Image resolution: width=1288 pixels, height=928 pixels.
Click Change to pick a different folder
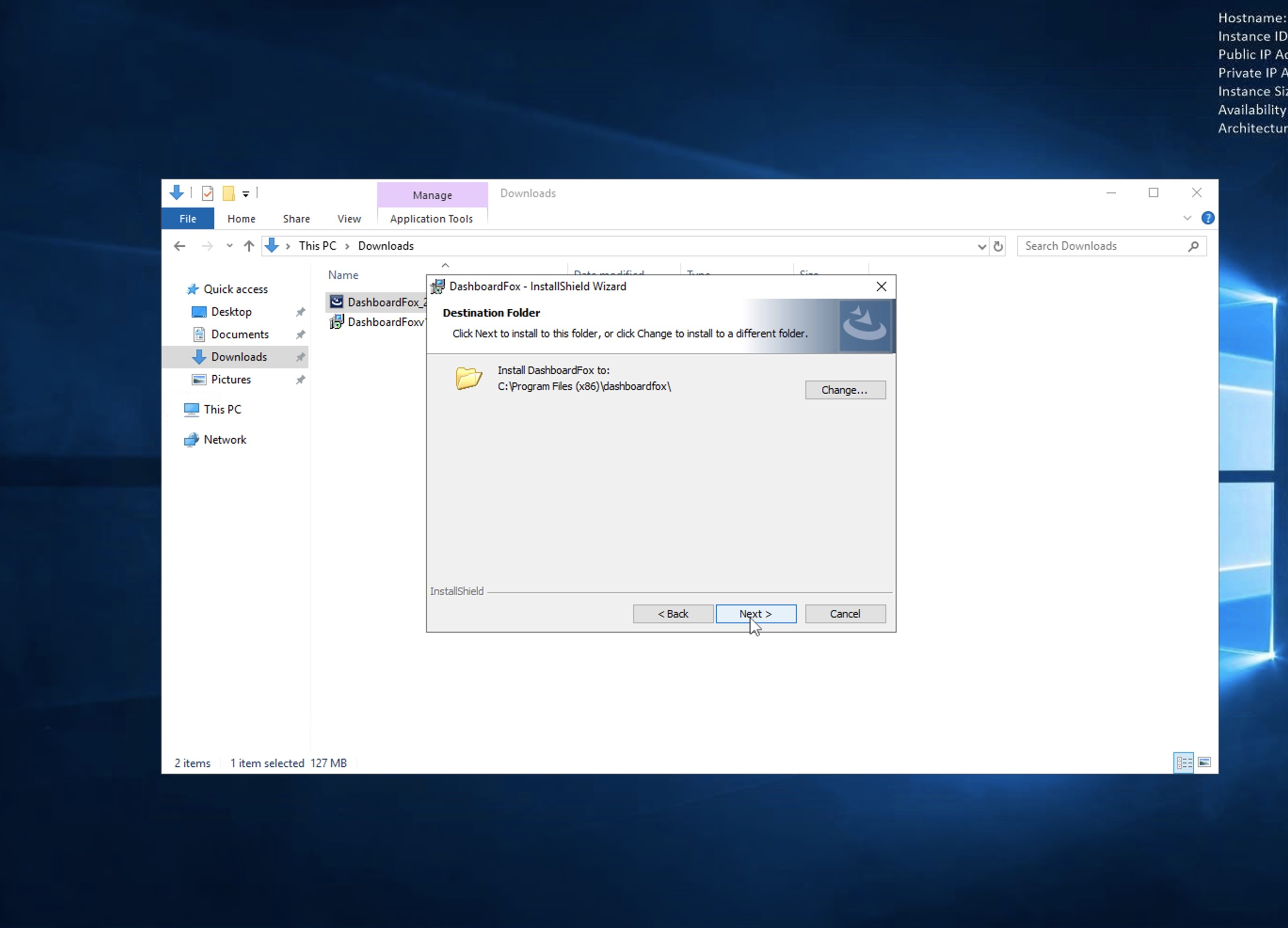click(x=845, y=390)
